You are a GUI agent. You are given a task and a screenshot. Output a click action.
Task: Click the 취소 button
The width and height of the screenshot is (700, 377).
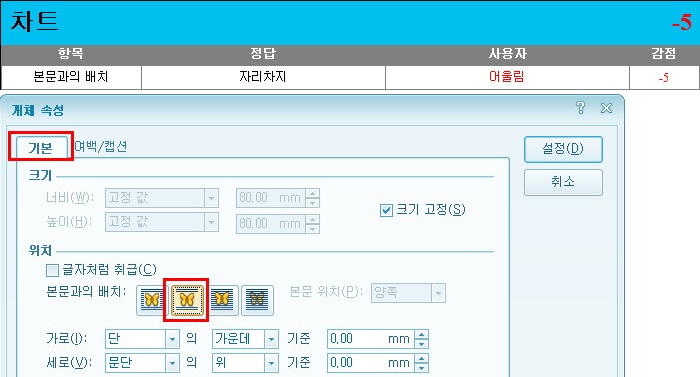(563, 182)
